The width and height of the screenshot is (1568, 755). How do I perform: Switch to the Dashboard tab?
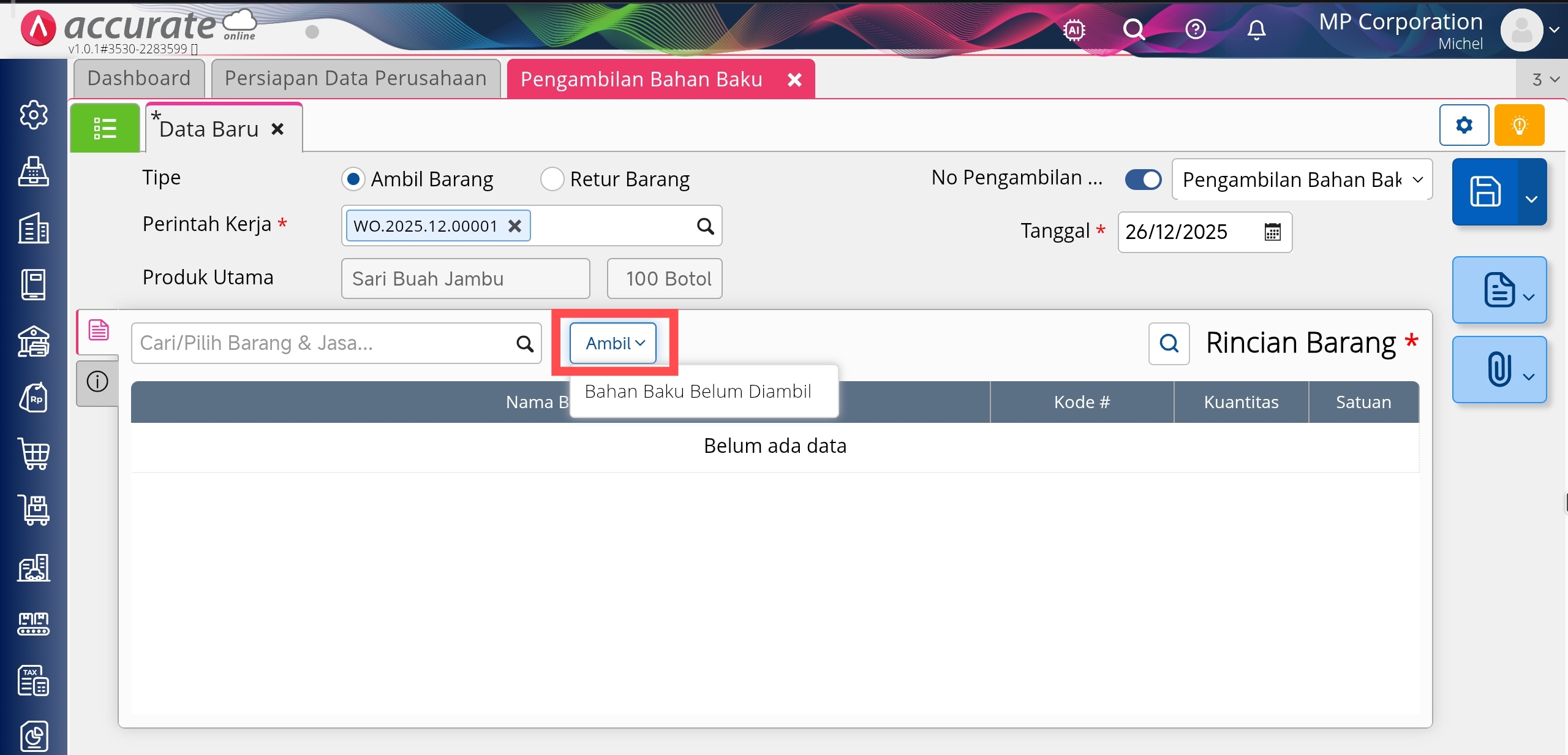[x=139, y=78]
